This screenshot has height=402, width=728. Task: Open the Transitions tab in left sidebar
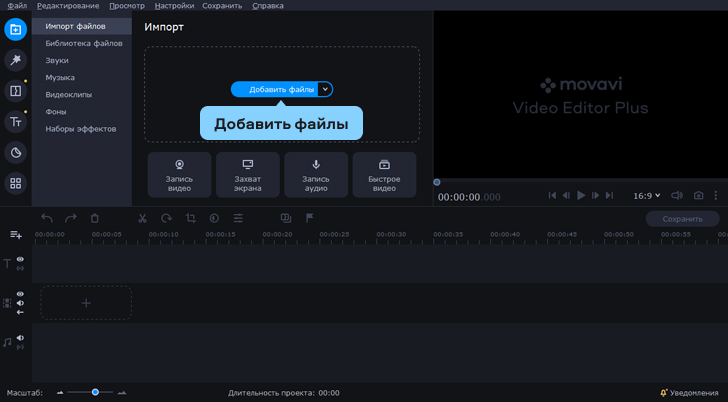16,91
